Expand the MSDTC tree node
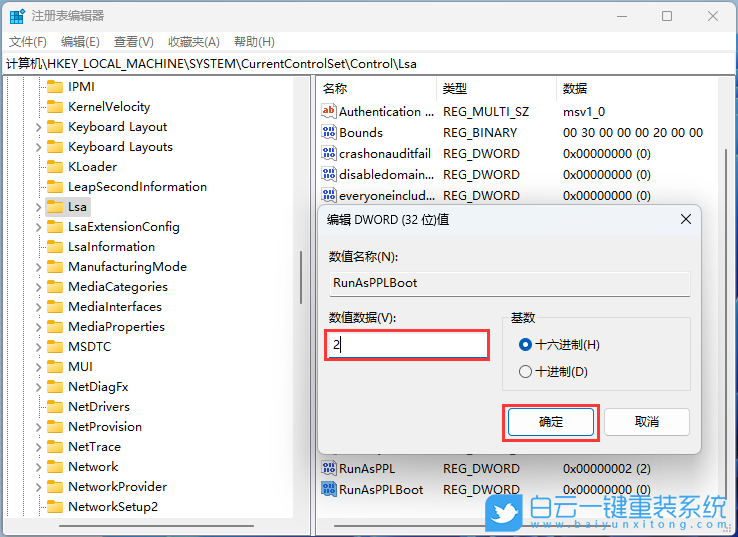 [x=39, y=347]
